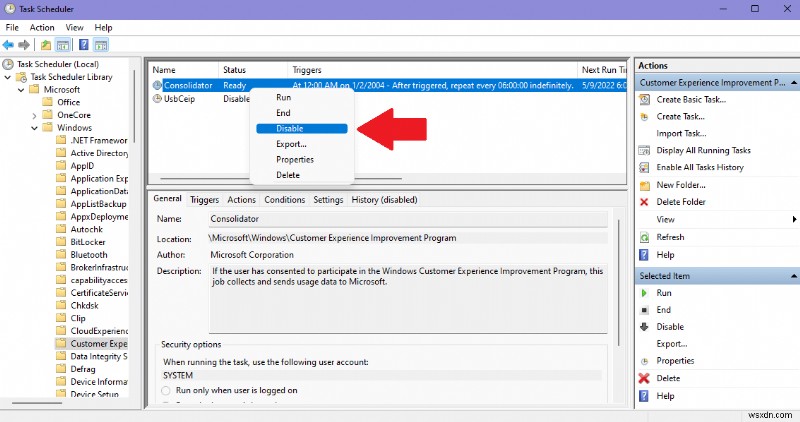
Task: Sort by the Triggers column header
Action: 433,70
